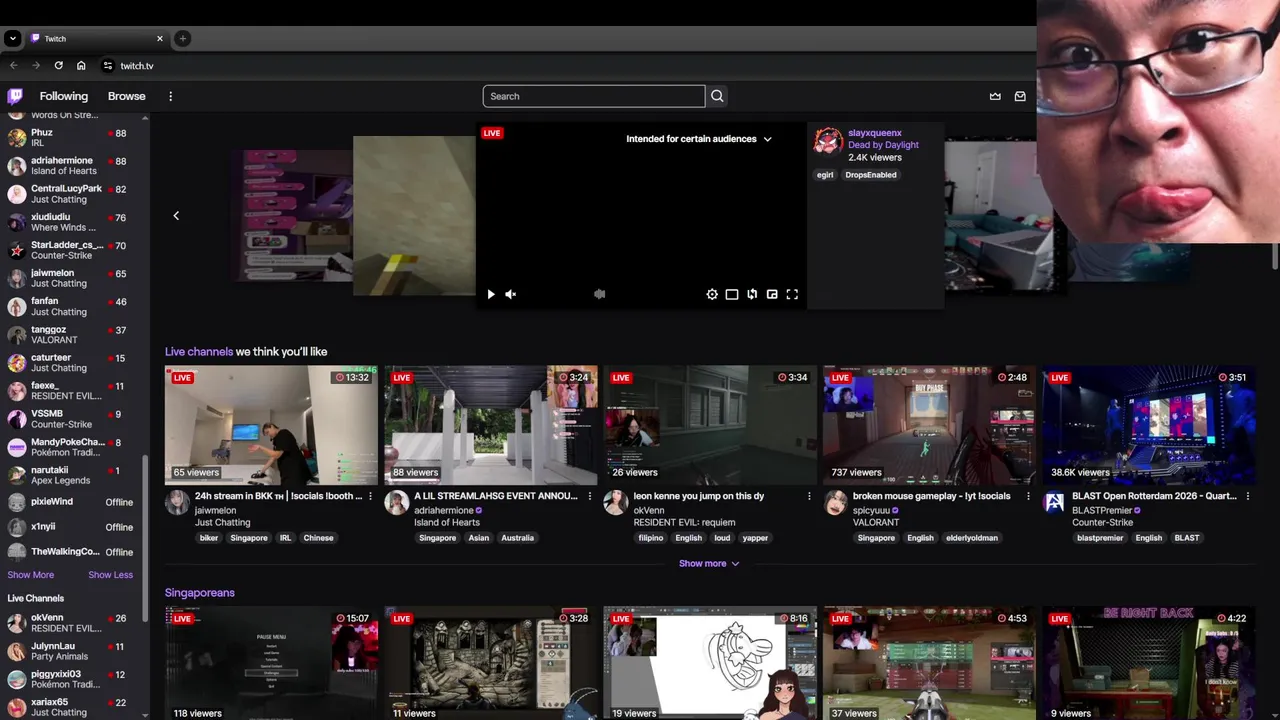Open new browser tab
Image resolution: width=1280 pixels, height=720 pixels.
pos(182,38)
